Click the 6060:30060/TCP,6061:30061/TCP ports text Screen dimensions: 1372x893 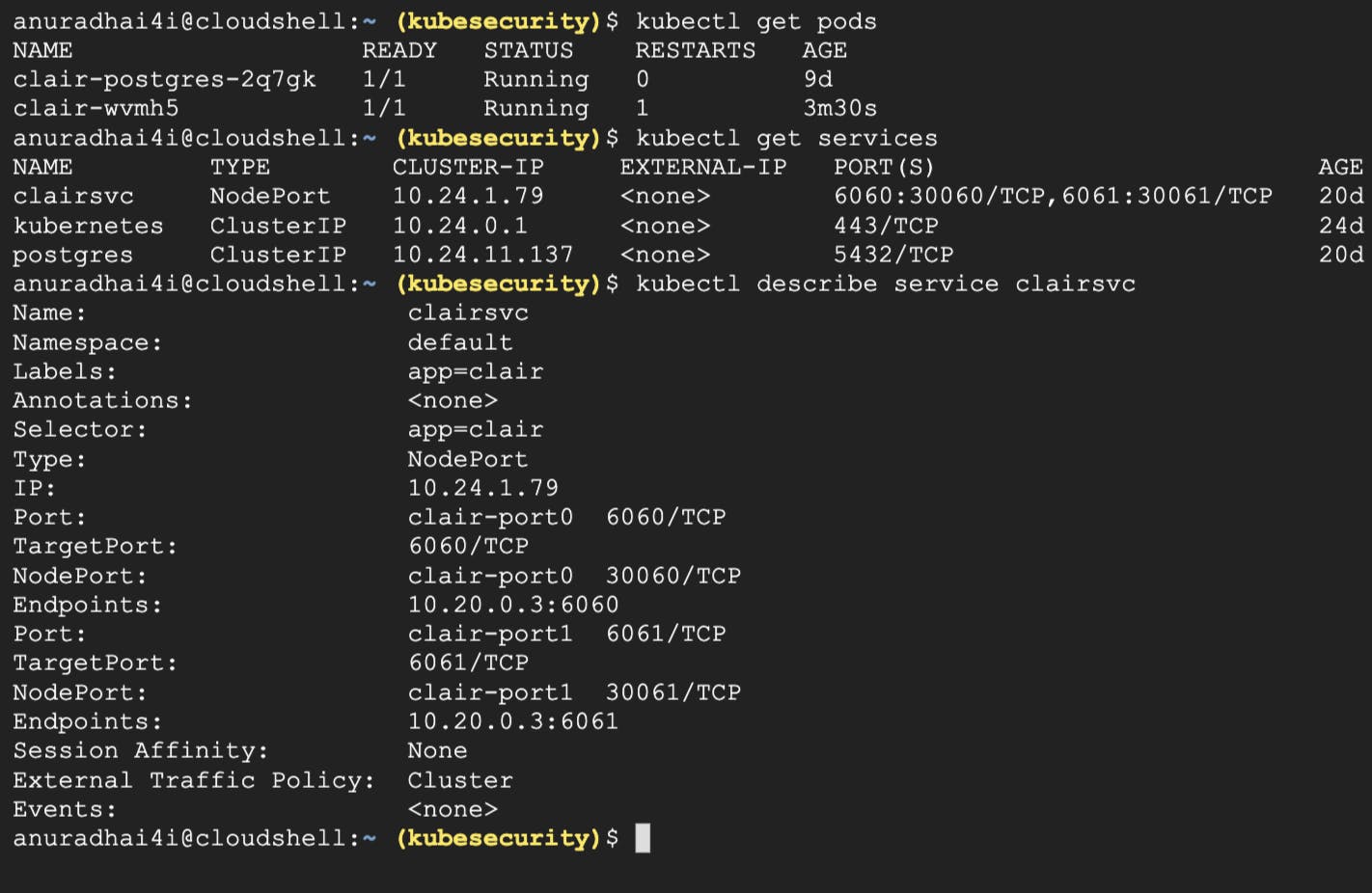[1053, 196]
